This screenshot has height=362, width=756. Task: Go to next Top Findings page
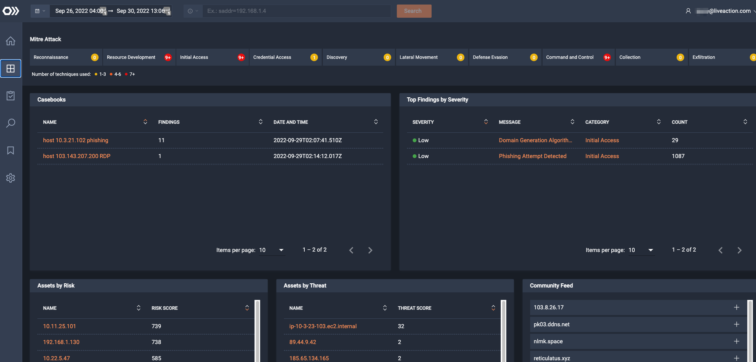(739, 250)
